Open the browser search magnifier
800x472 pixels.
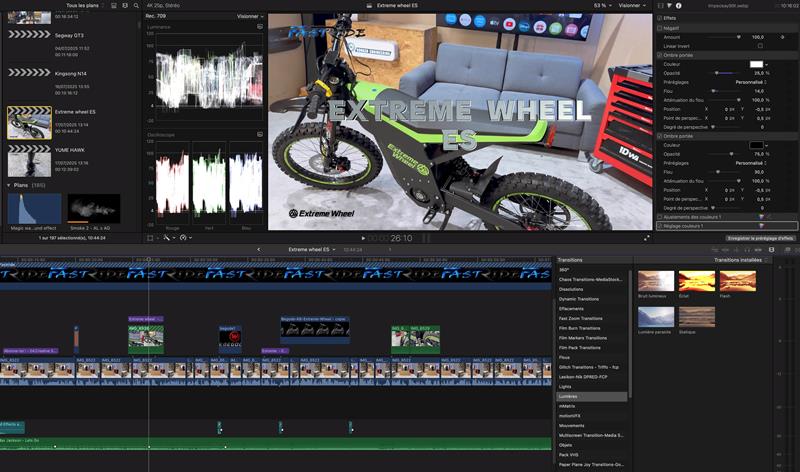136,6
